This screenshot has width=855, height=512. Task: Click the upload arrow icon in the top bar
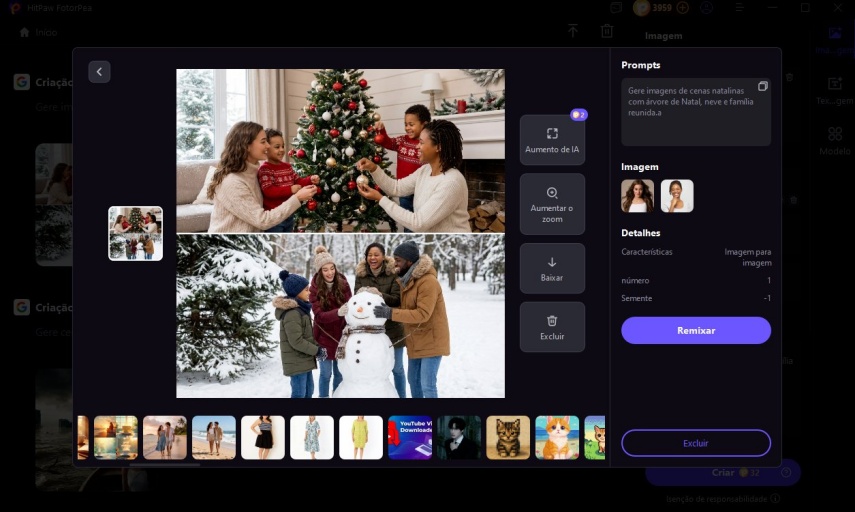(573, 32)
